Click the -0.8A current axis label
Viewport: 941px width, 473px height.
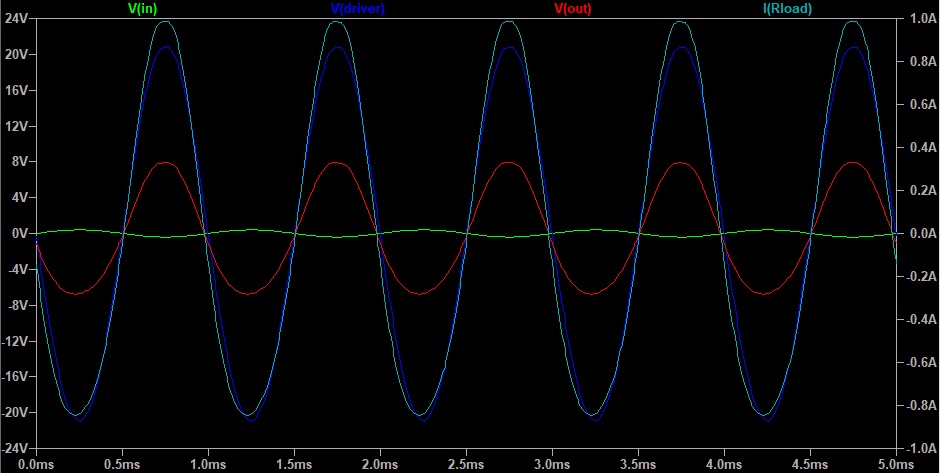click(x=921, y=406)
